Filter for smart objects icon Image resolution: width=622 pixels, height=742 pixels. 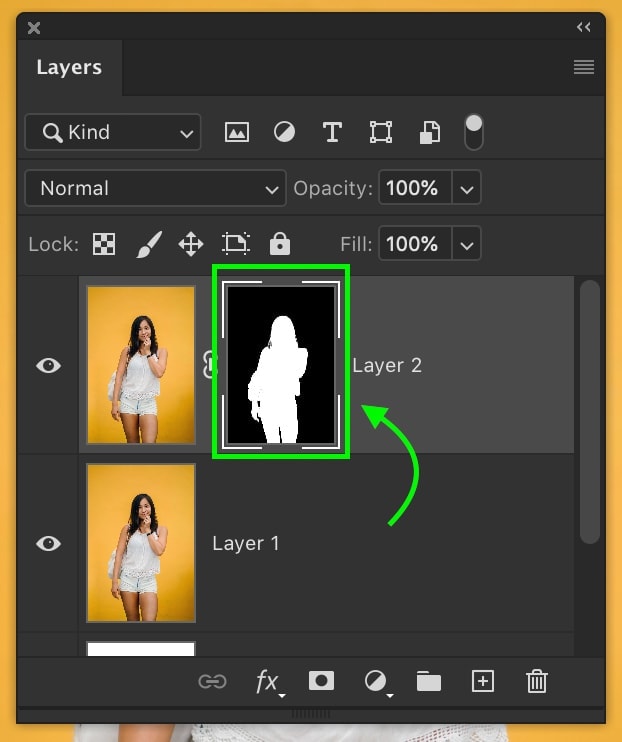[430, 132]
